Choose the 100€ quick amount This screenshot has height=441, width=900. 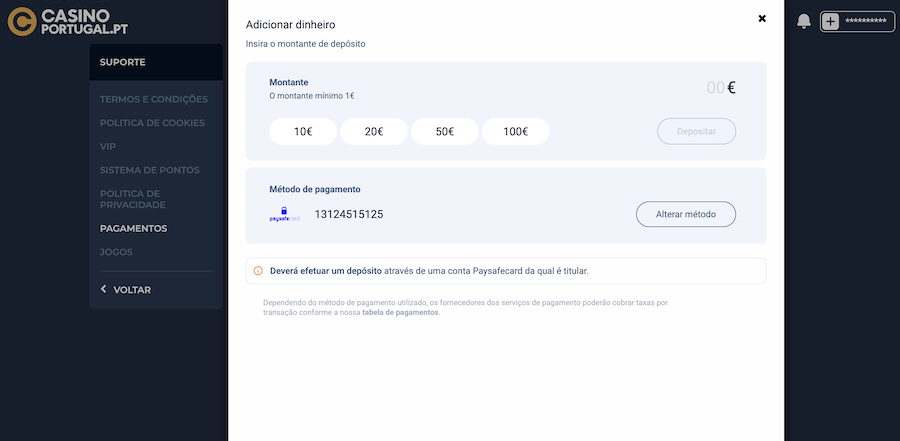516,132
